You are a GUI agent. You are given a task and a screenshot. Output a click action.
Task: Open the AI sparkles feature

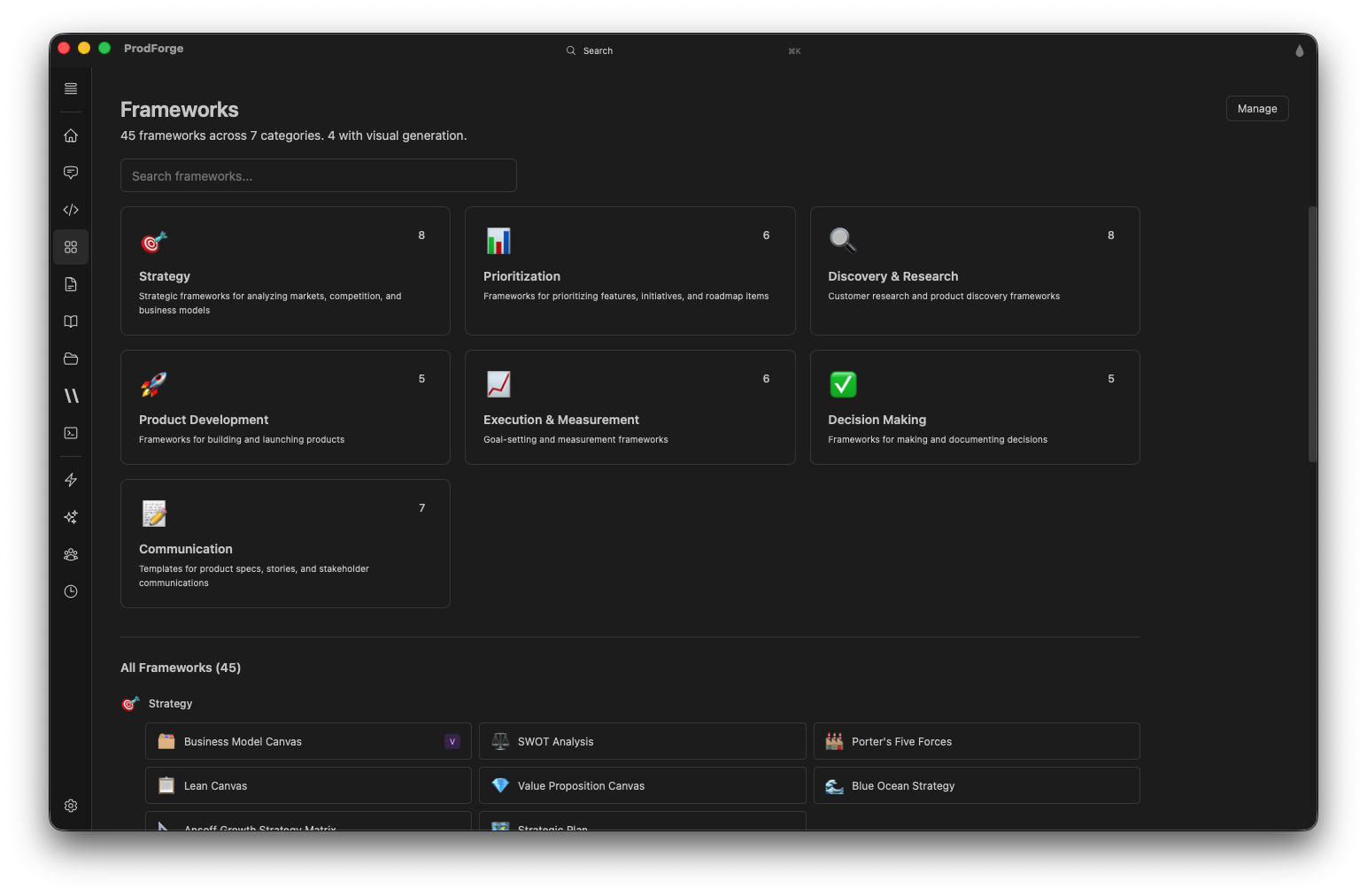tap(71, 517)
